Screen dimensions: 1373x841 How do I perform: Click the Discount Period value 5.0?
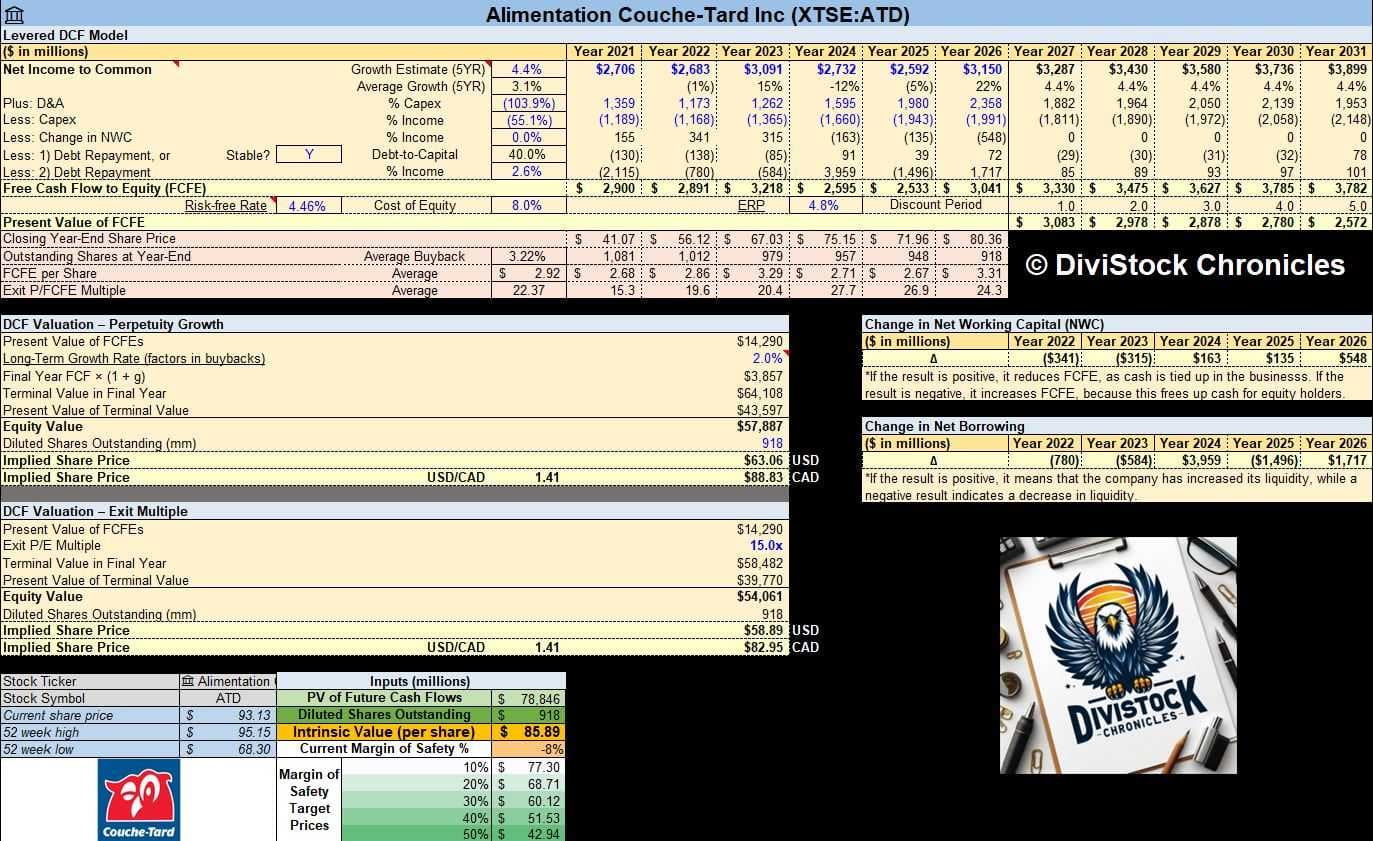[1356, 205]
